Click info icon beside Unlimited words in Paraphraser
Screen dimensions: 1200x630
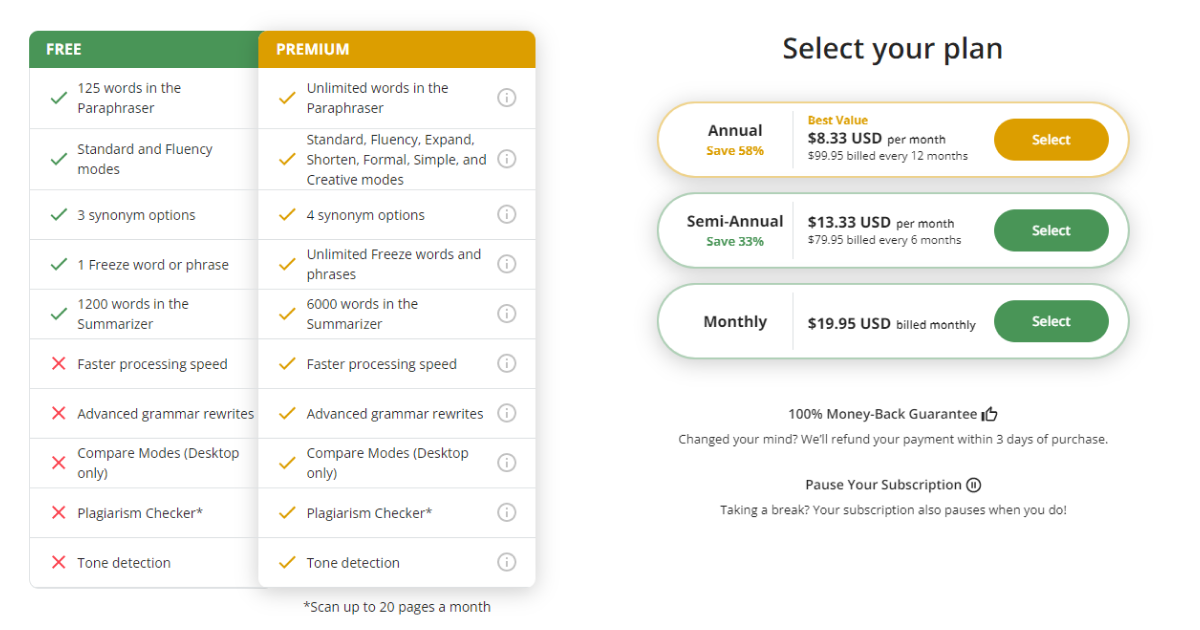pyautogui.click(x=507, y=98)
